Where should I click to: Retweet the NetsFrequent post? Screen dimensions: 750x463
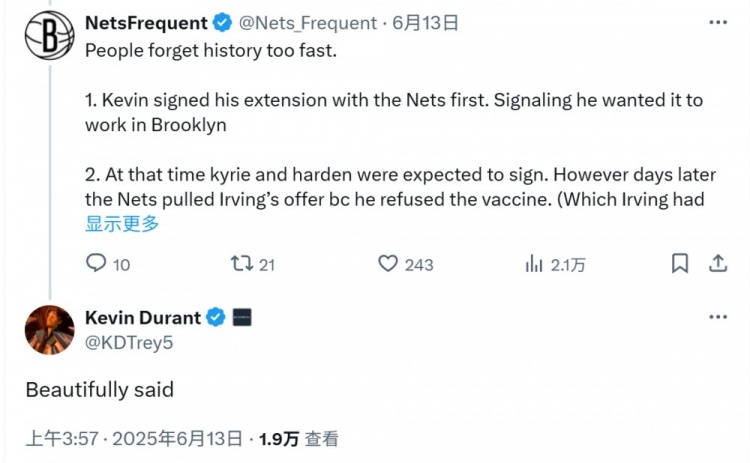[241, 263]
